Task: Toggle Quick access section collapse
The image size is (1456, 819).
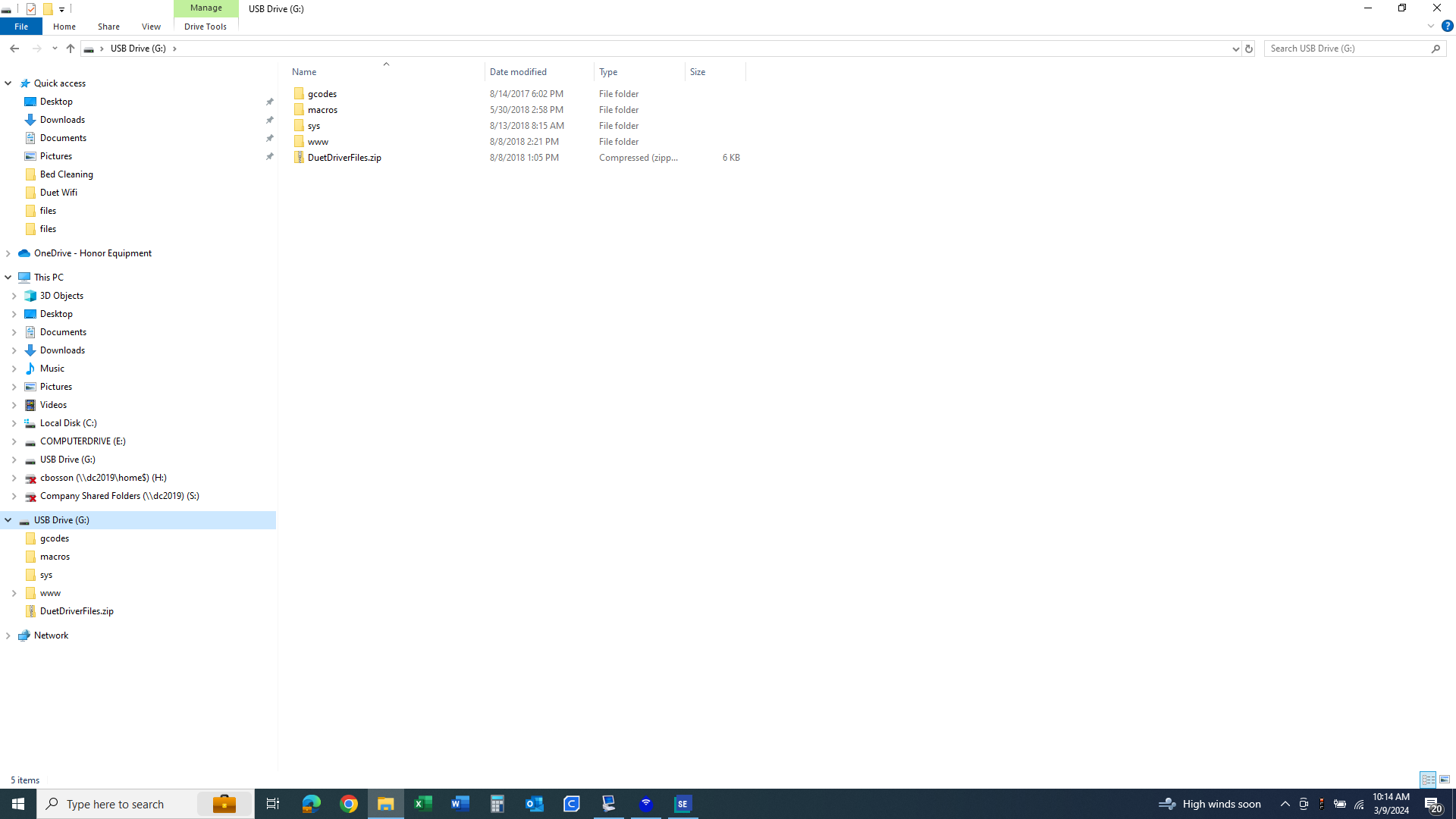Action: click(x=9, y=82)
